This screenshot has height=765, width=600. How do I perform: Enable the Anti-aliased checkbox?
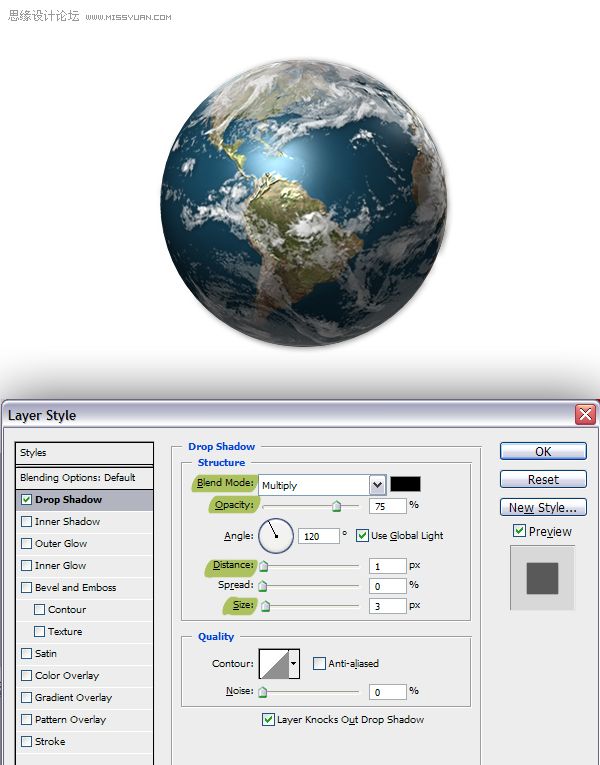pyautogui.click(x=319, y=664)
